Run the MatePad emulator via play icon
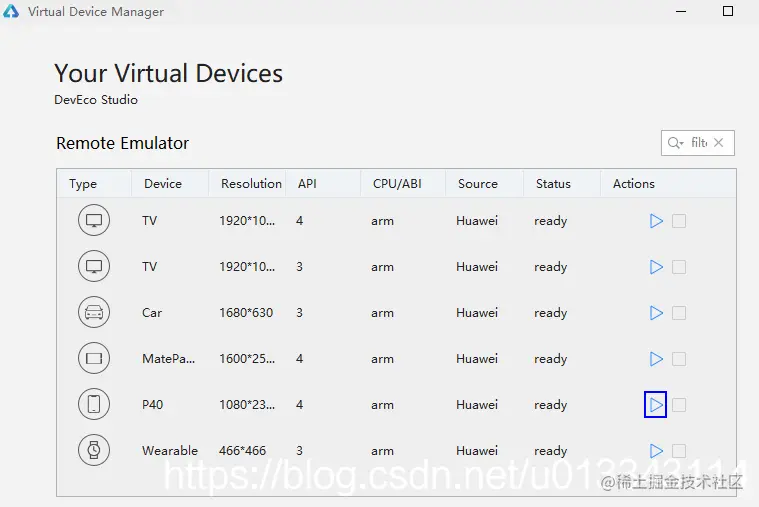Viewport: 759px width, 507px height. 656,359
